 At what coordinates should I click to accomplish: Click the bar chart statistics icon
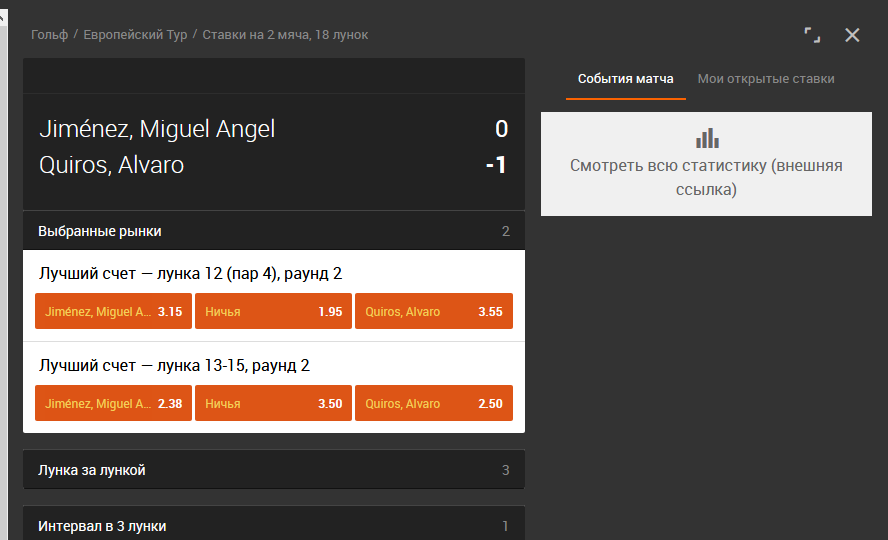707,138
